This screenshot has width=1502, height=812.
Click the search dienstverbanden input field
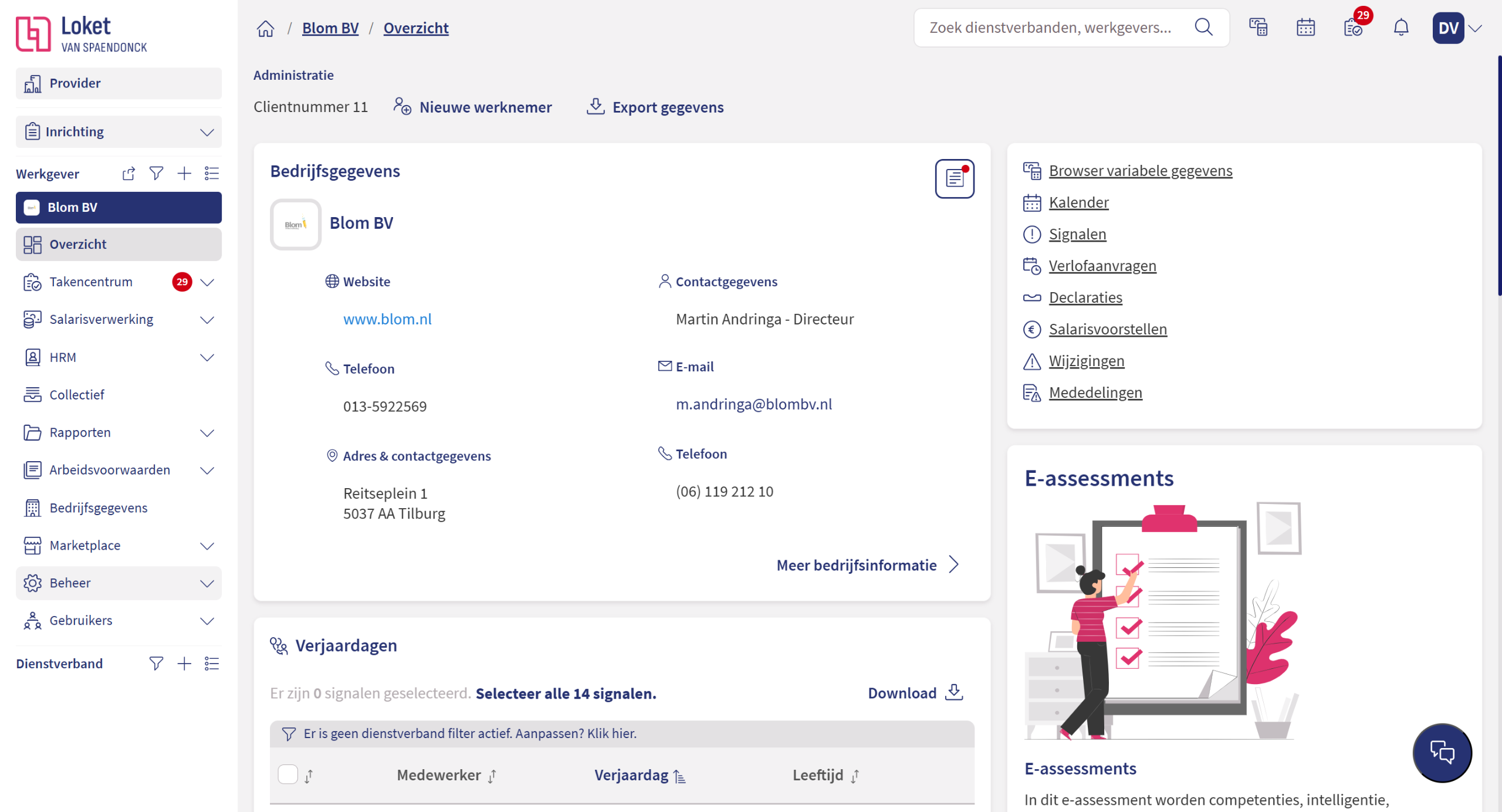point(1050,28)
